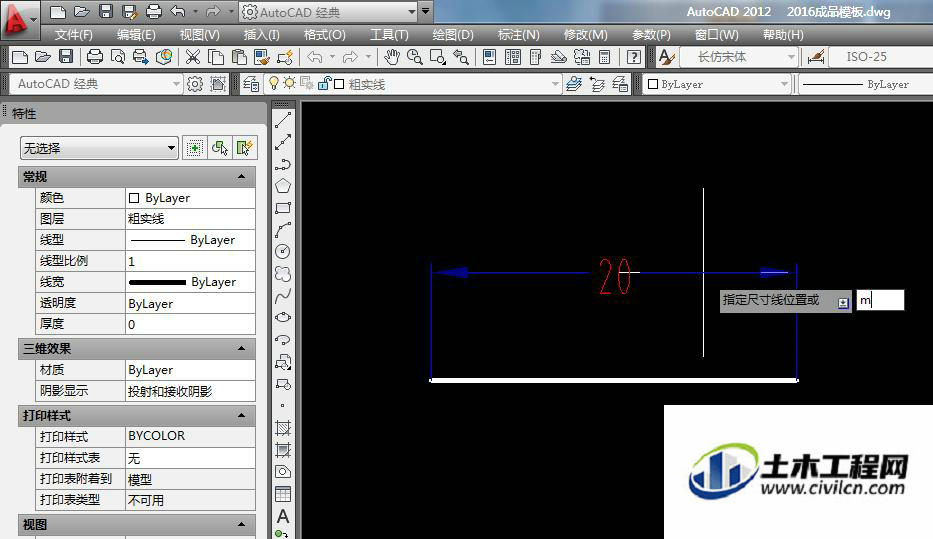This screenshot has height=539, width=933.
Task: Open the 标注(N) menu
Action: click(518, 35)
